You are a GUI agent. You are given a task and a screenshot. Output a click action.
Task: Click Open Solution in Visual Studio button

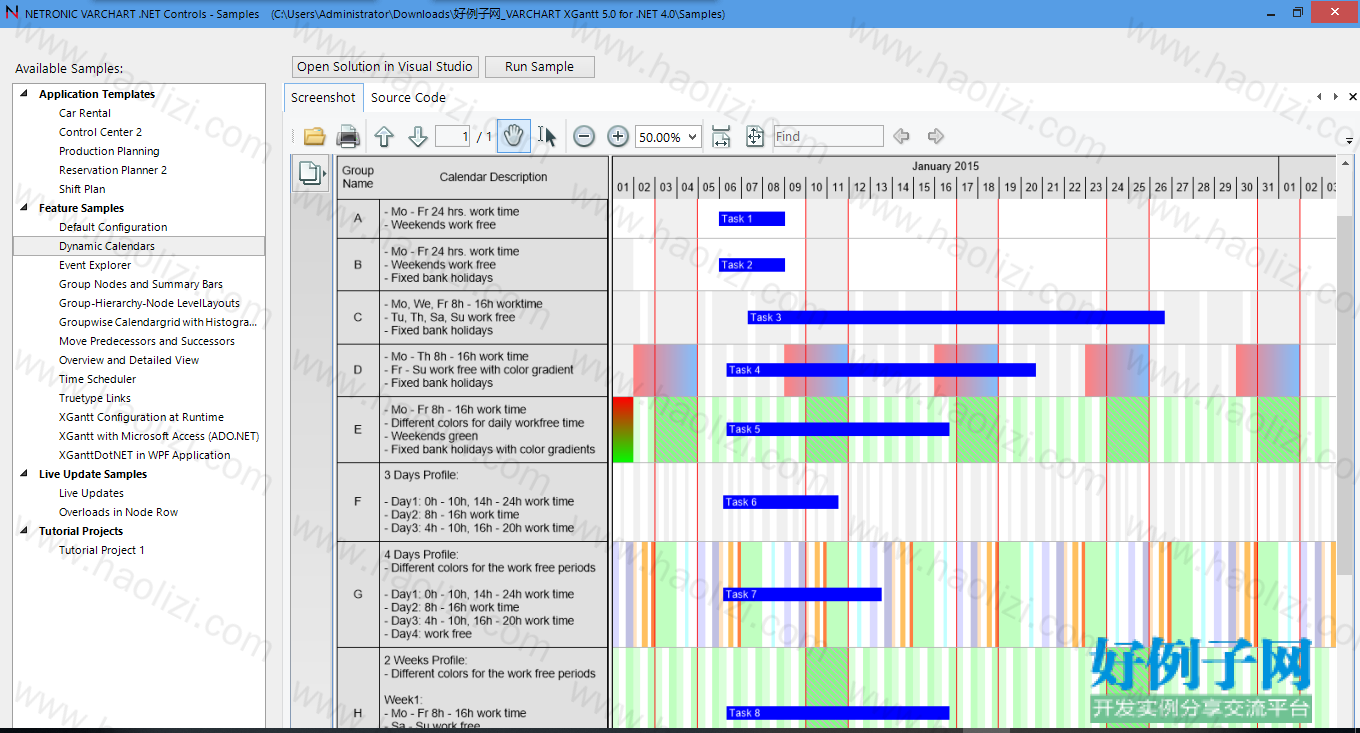pos(385,67)
